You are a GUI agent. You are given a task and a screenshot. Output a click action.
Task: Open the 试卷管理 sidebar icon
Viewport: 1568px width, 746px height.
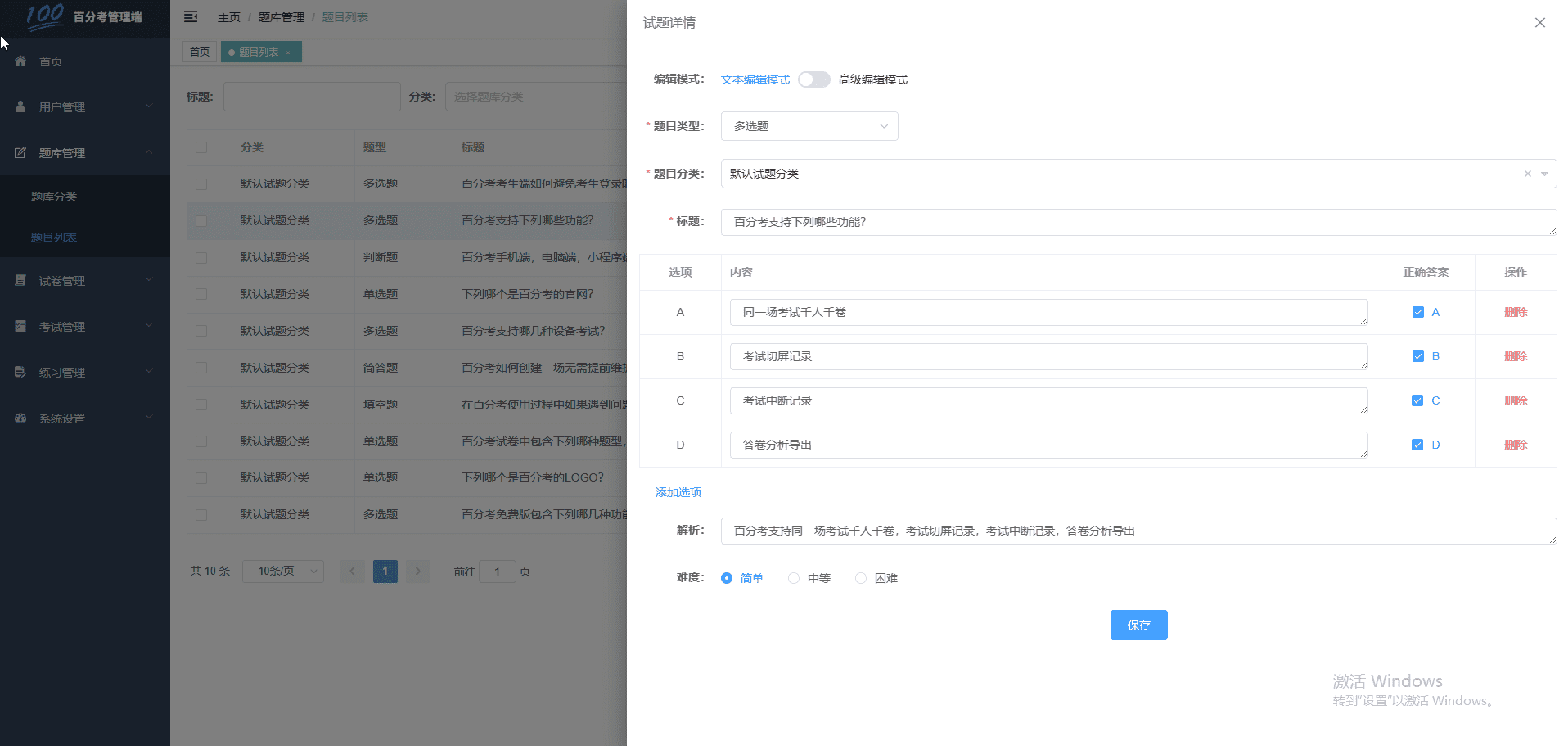pos(20,280)
